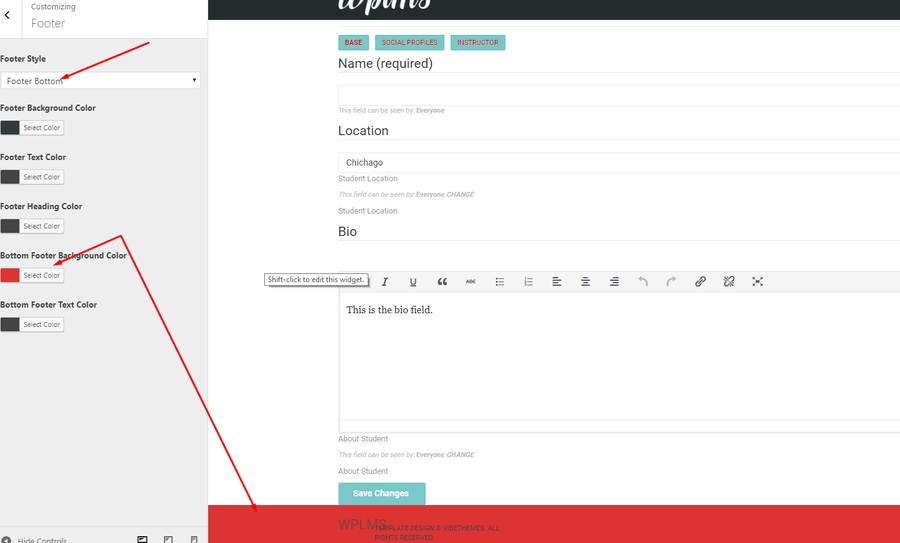
Task: Insert bulleted list in Bio editor
Action: [499, 281]
